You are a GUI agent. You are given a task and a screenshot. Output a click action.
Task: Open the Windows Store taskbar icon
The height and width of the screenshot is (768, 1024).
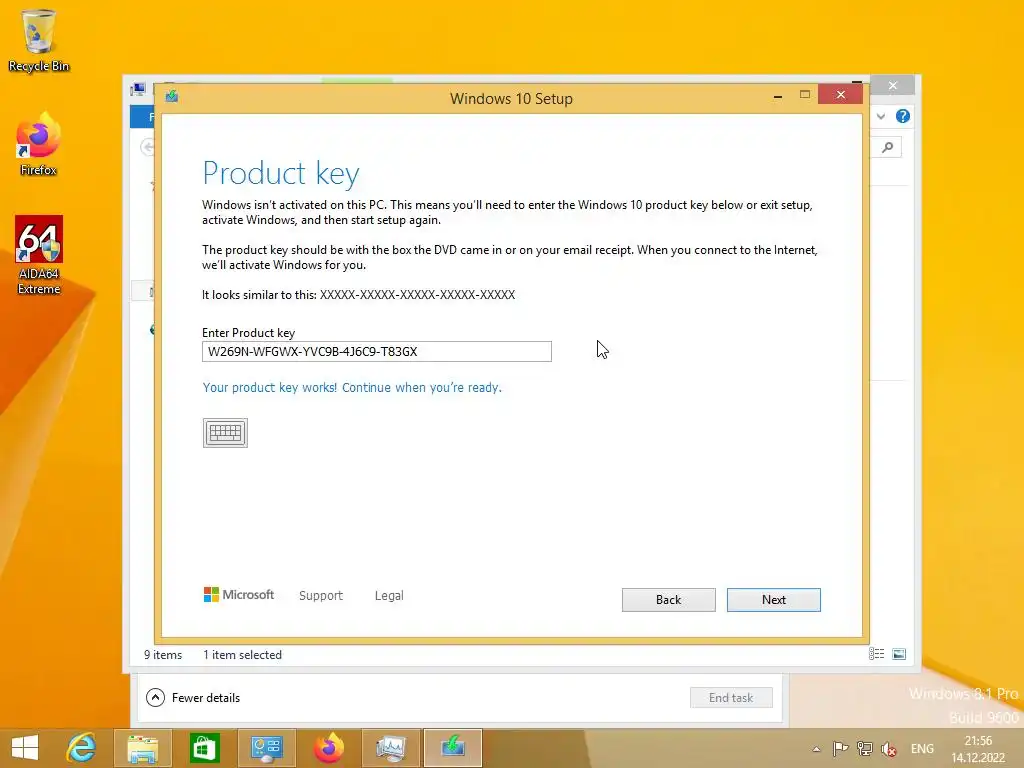[x=204, y=748]
